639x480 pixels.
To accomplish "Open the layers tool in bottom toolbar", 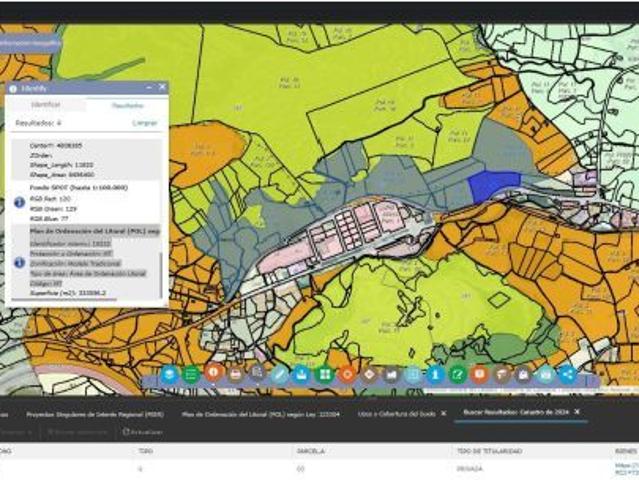I will (x=170, y=374).
